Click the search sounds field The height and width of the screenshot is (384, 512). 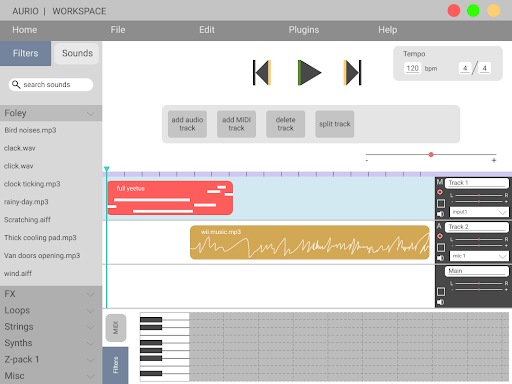point(51,85)
